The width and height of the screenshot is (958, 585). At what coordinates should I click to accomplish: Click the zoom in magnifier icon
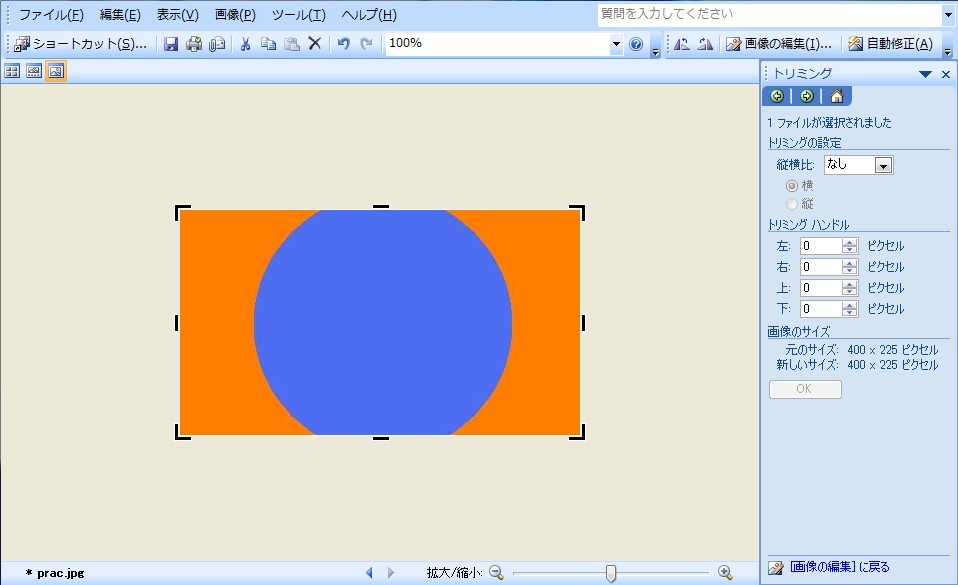(x=725, y=573)
